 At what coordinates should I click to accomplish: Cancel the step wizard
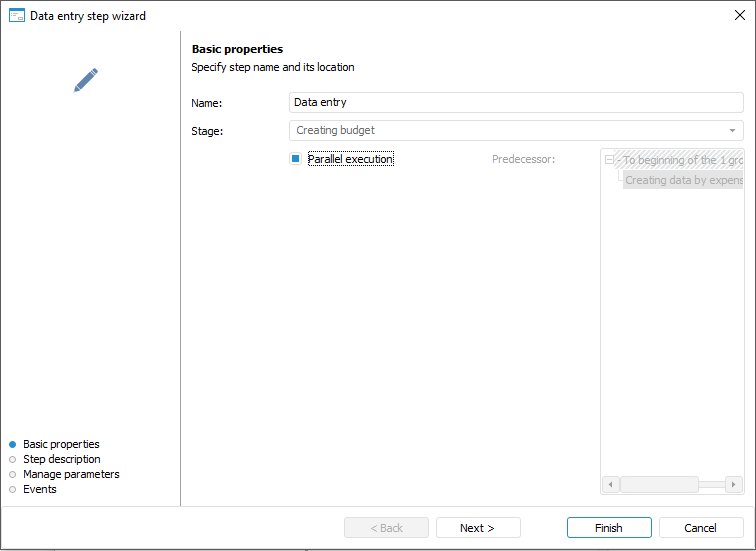tap(700, 528)
